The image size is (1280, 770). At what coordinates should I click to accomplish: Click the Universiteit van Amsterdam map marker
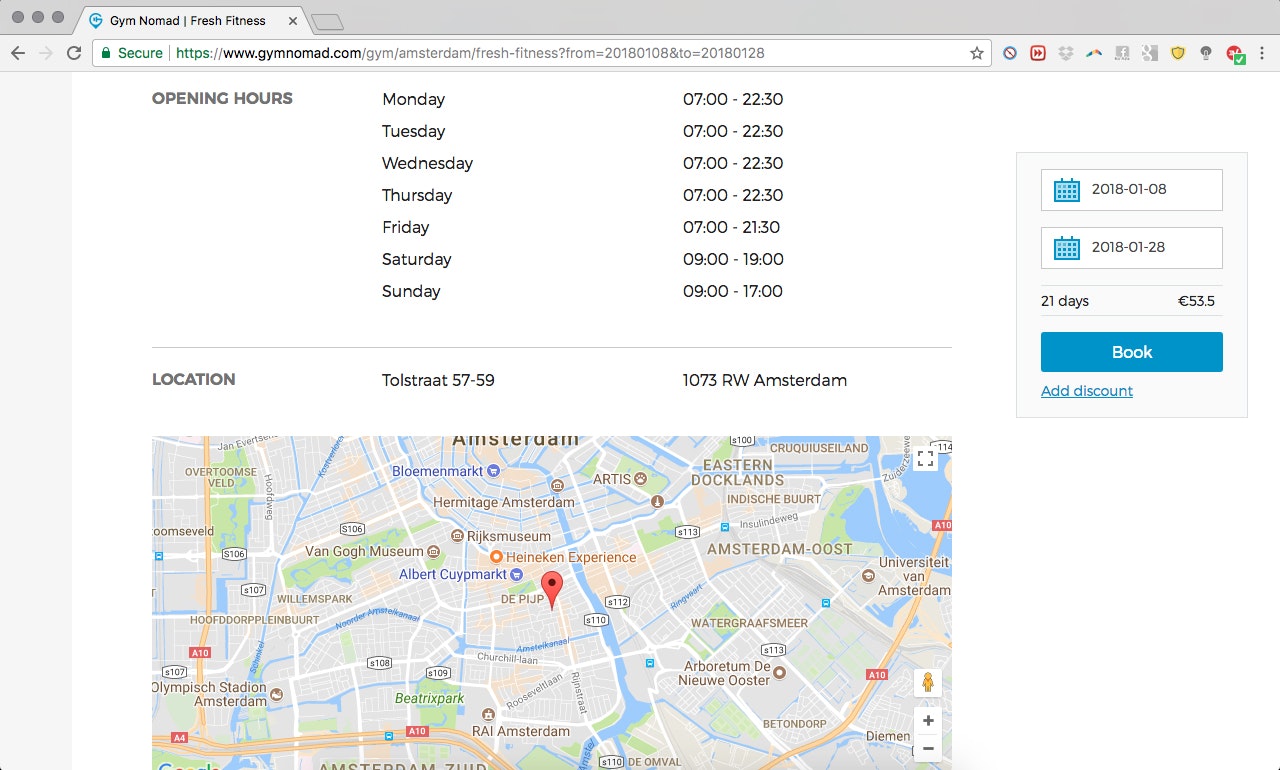pyautogui.click(x=866, y=576)
